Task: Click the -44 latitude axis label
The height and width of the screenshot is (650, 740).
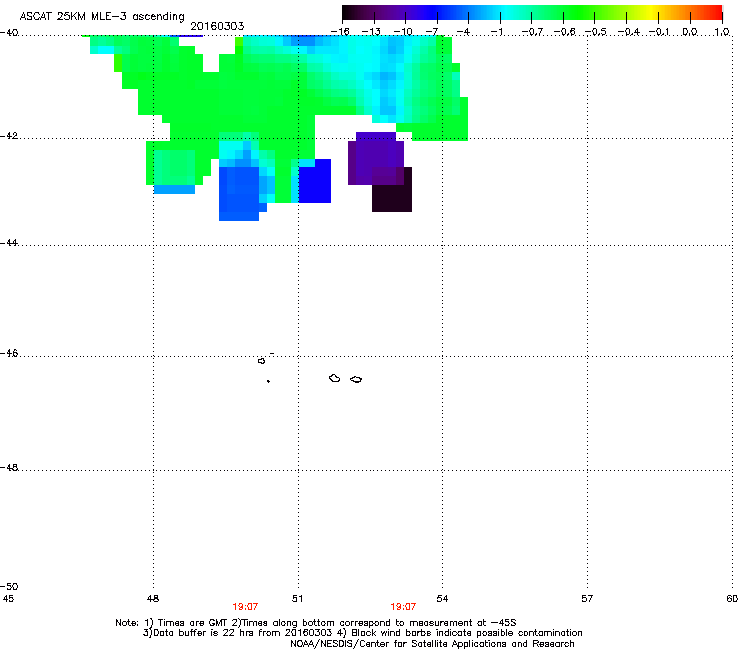Action: pyautogui.click(x=9, y=243)
